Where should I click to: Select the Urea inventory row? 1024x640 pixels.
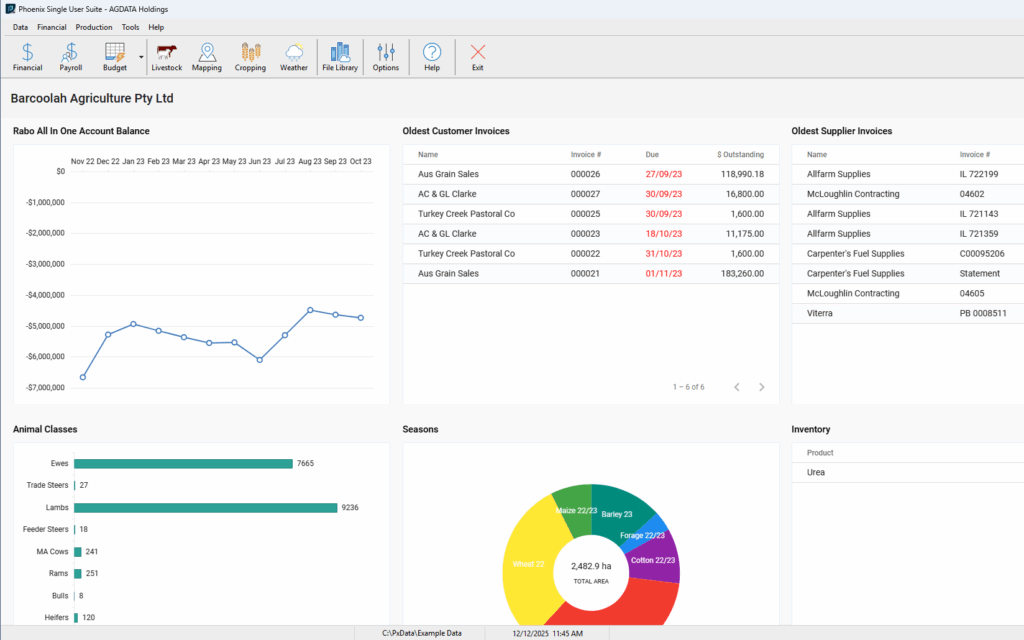[908, 473]
